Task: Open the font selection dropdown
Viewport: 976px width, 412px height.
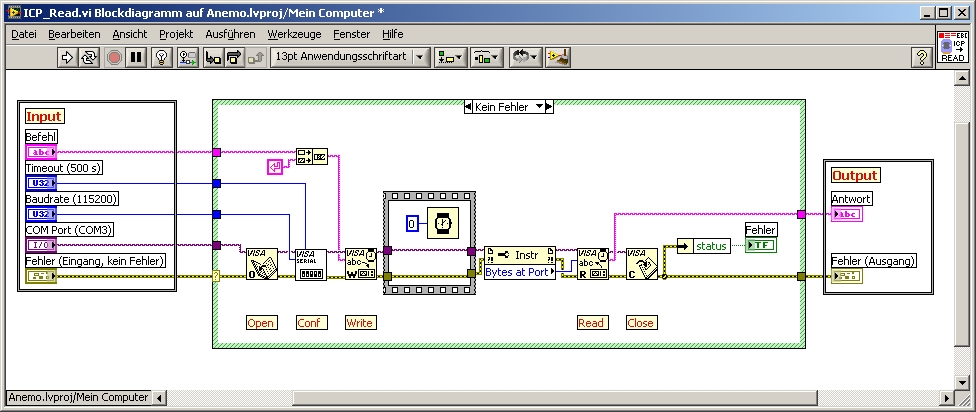Action: point(350,57)
